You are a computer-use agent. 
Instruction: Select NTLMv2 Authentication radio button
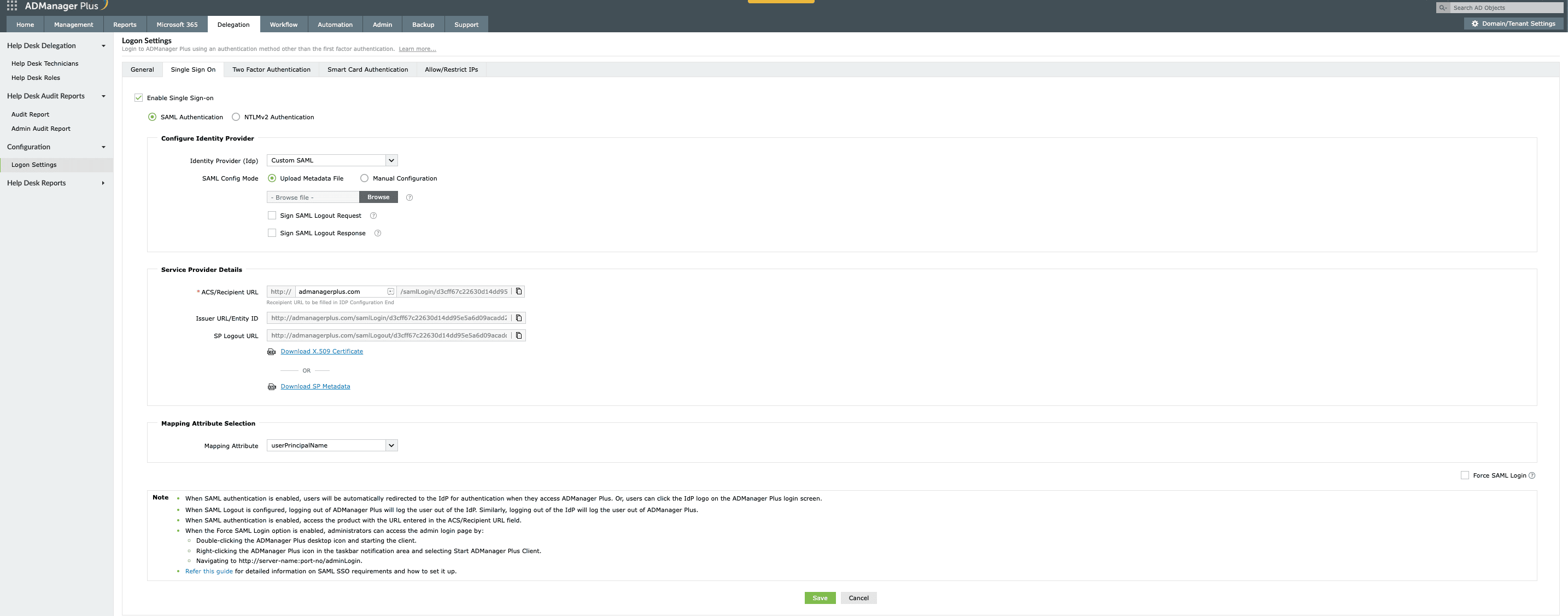click(x=236, y=116)
